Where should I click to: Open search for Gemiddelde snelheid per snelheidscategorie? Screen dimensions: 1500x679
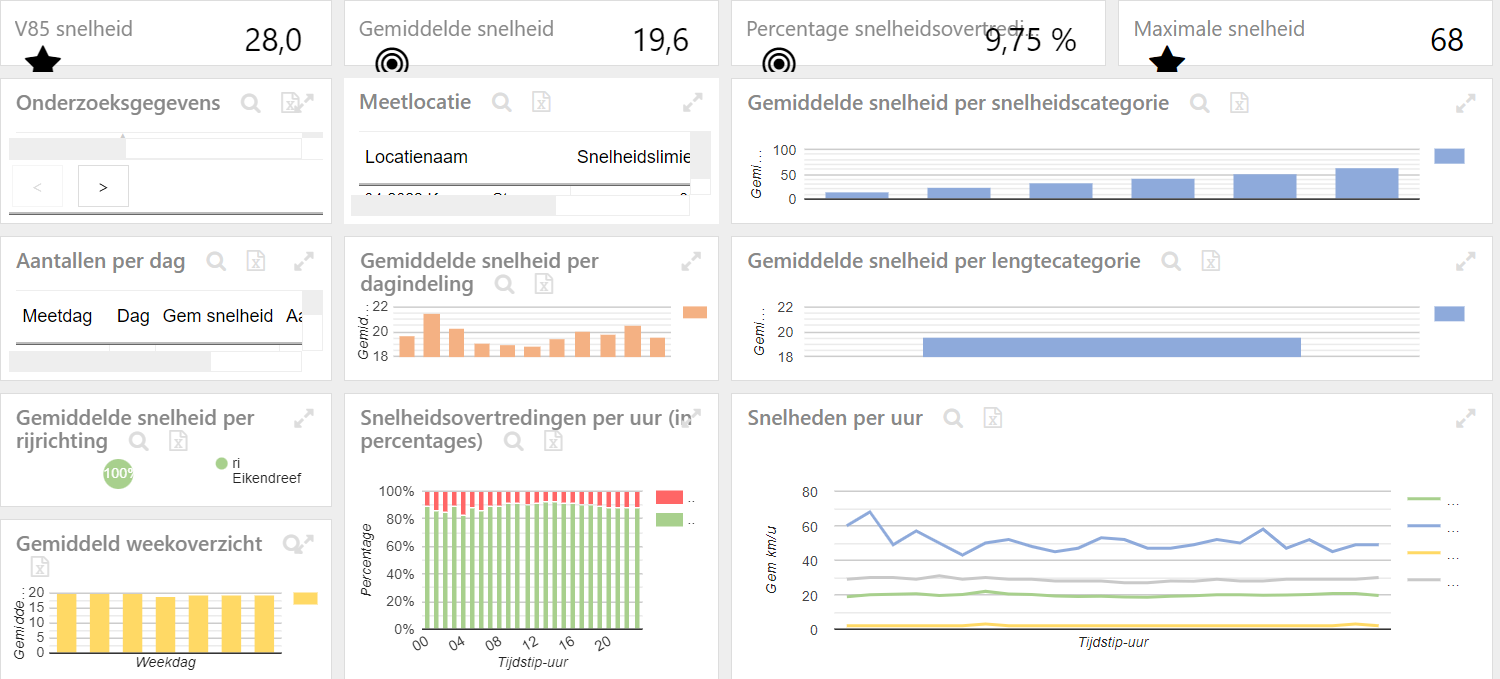1199,102
